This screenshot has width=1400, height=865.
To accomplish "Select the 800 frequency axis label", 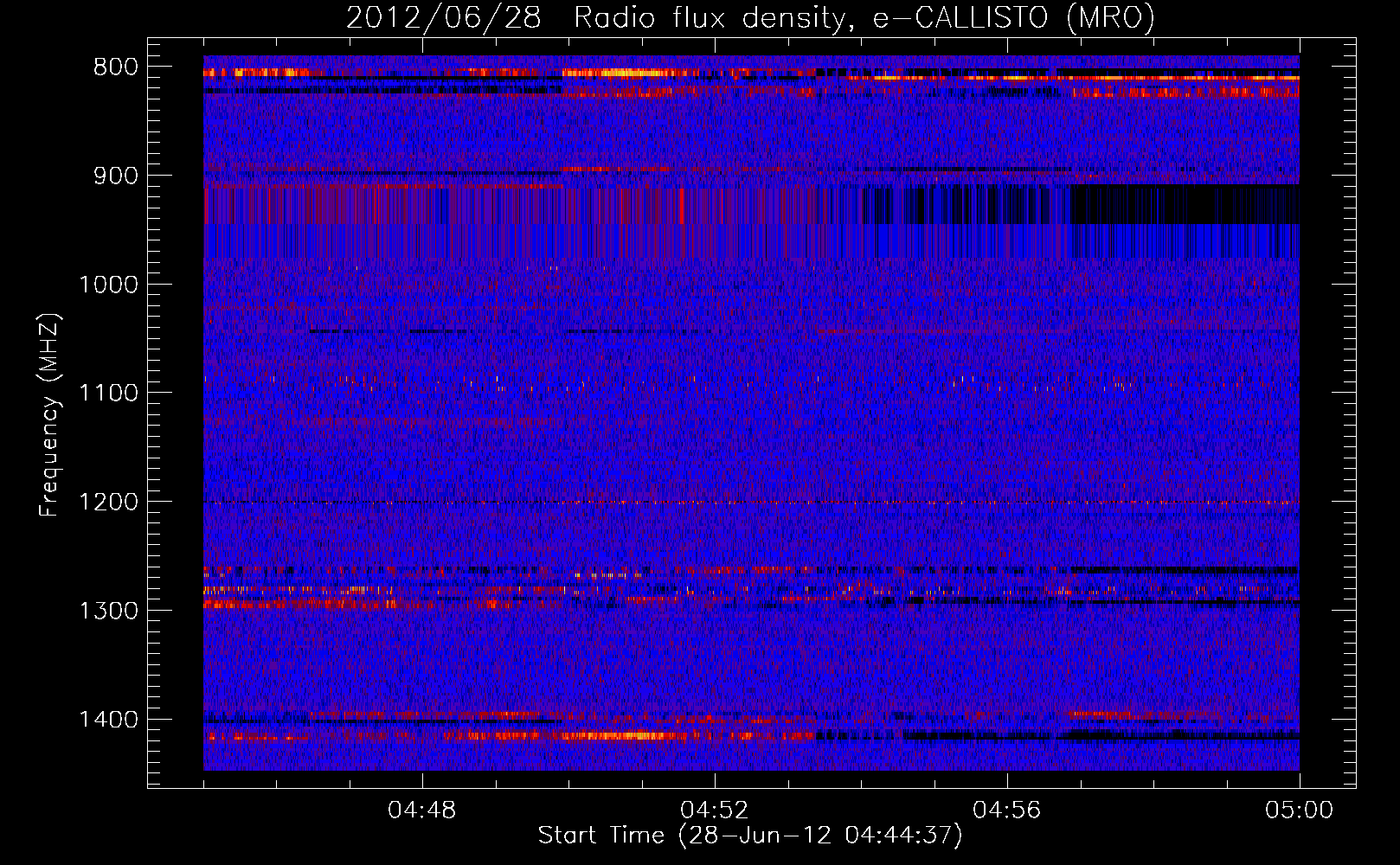I will click(116, 67).
